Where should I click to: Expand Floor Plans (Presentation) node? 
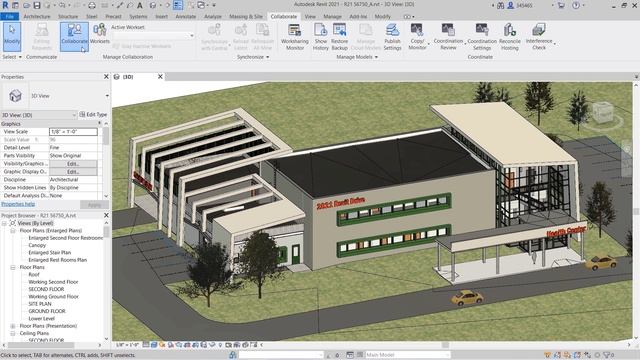pos(13,326)
